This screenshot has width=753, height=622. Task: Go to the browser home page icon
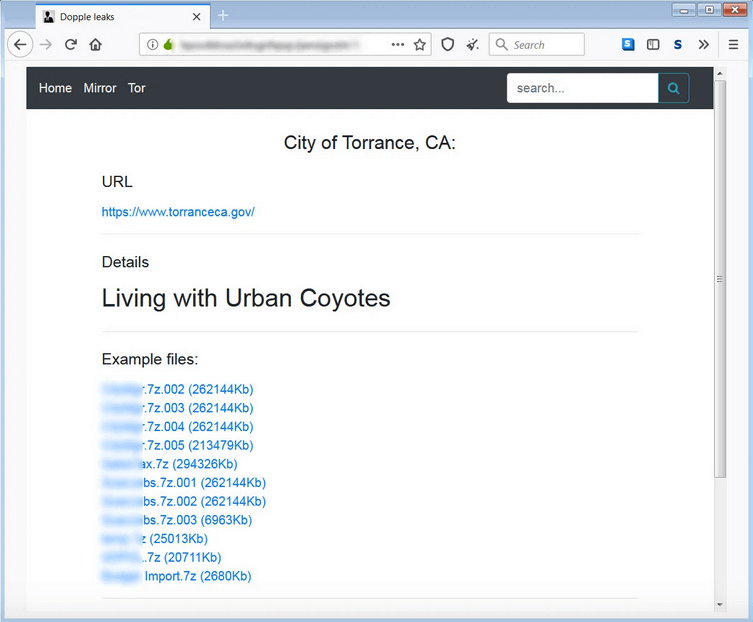96,44
